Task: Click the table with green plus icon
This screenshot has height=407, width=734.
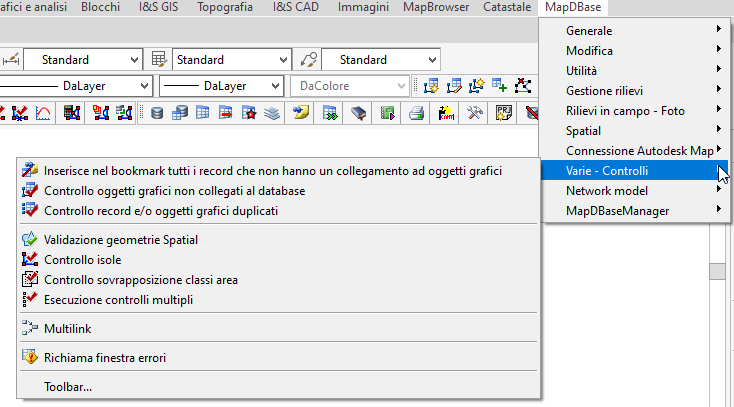Action: point(499,86)
